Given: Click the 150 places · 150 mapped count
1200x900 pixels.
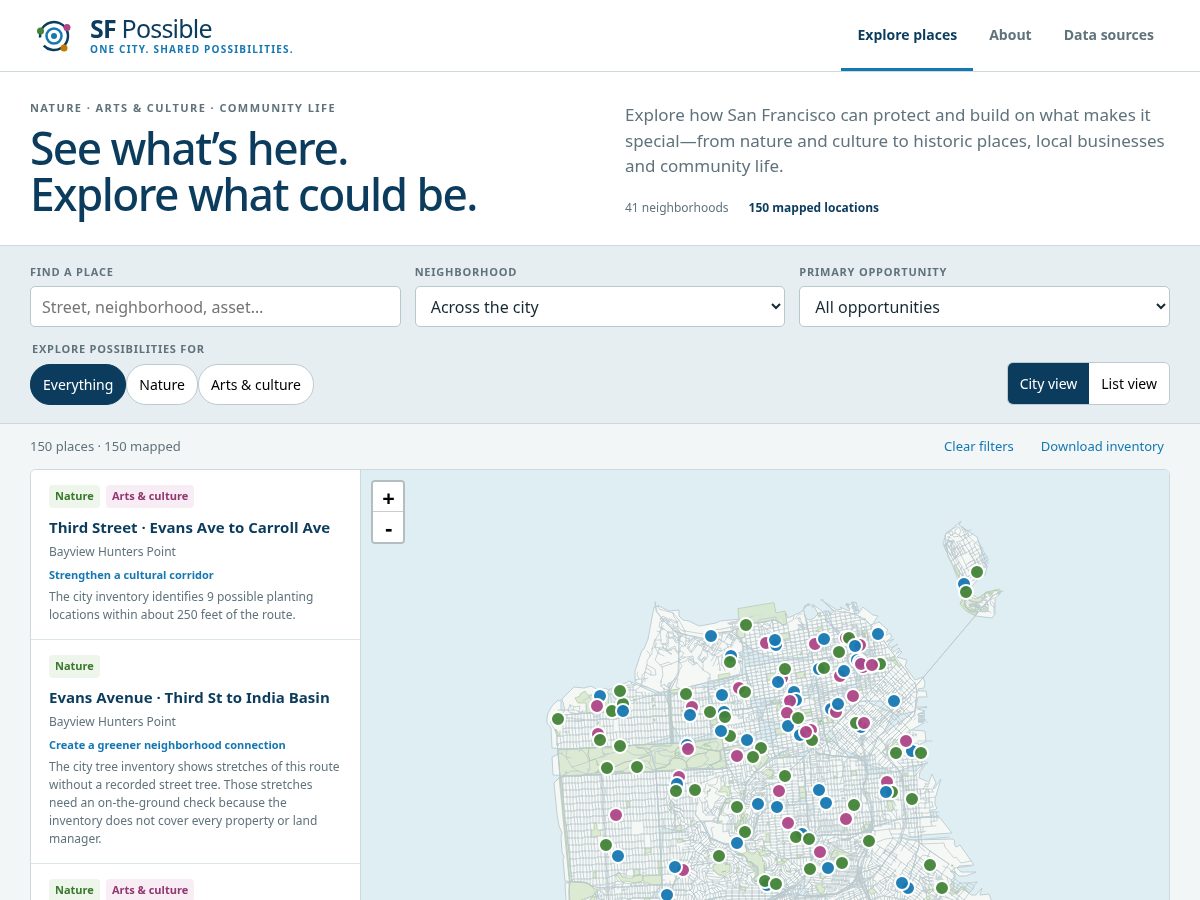Looking at the screenshot, I should (x=105, y=446).
